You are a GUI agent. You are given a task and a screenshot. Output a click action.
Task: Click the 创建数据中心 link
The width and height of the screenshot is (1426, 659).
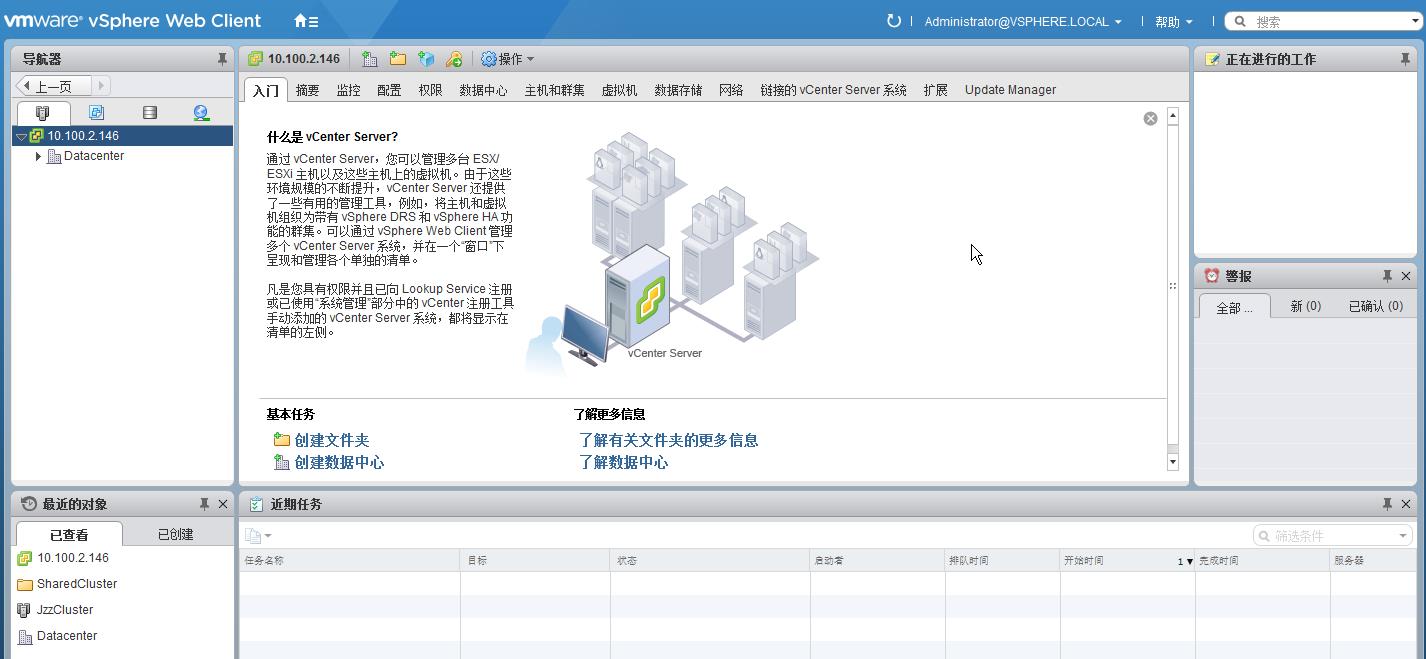339,462
